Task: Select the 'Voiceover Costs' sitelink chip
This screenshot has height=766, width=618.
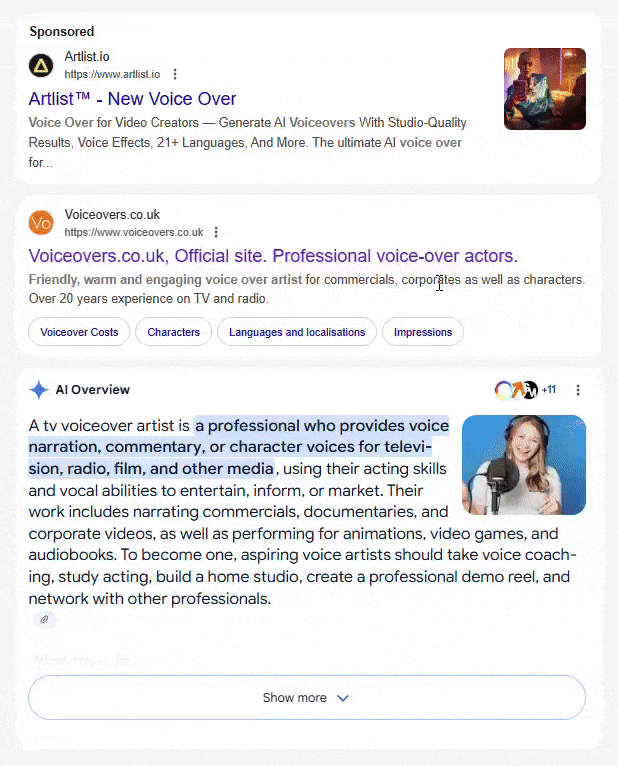Action: click(79, 332)
